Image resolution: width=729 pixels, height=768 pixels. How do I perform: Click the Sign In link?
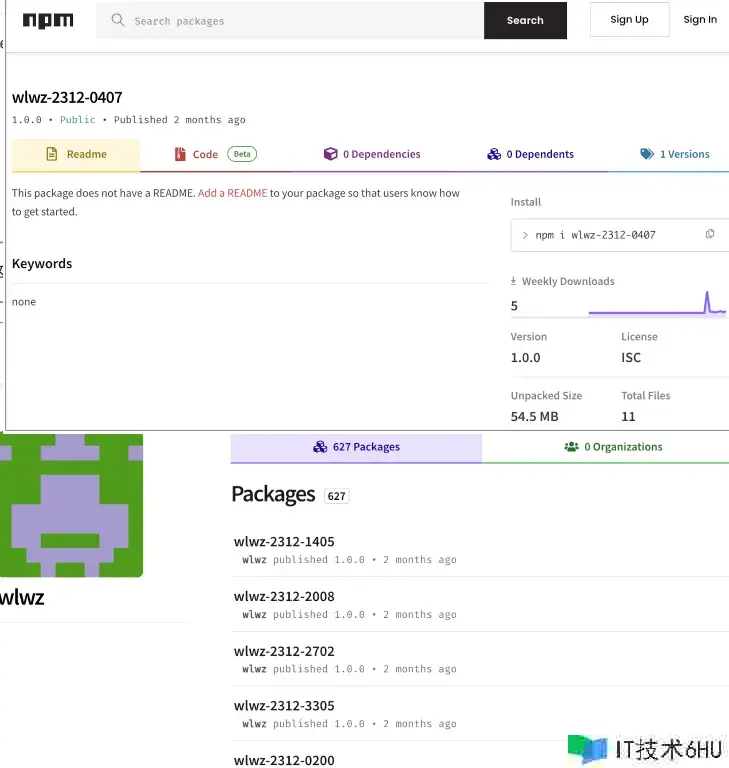pyautogui.click(x=700, y=20)
